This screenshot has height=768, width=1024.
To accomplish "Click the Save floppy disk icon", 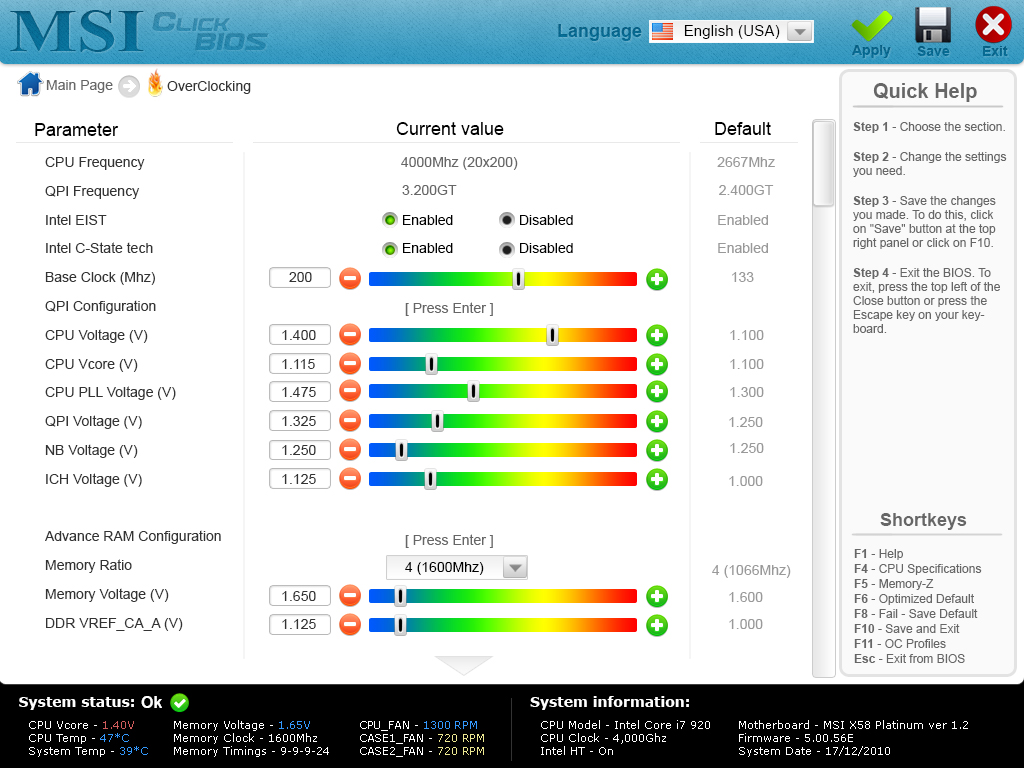I will coord(933,25).
